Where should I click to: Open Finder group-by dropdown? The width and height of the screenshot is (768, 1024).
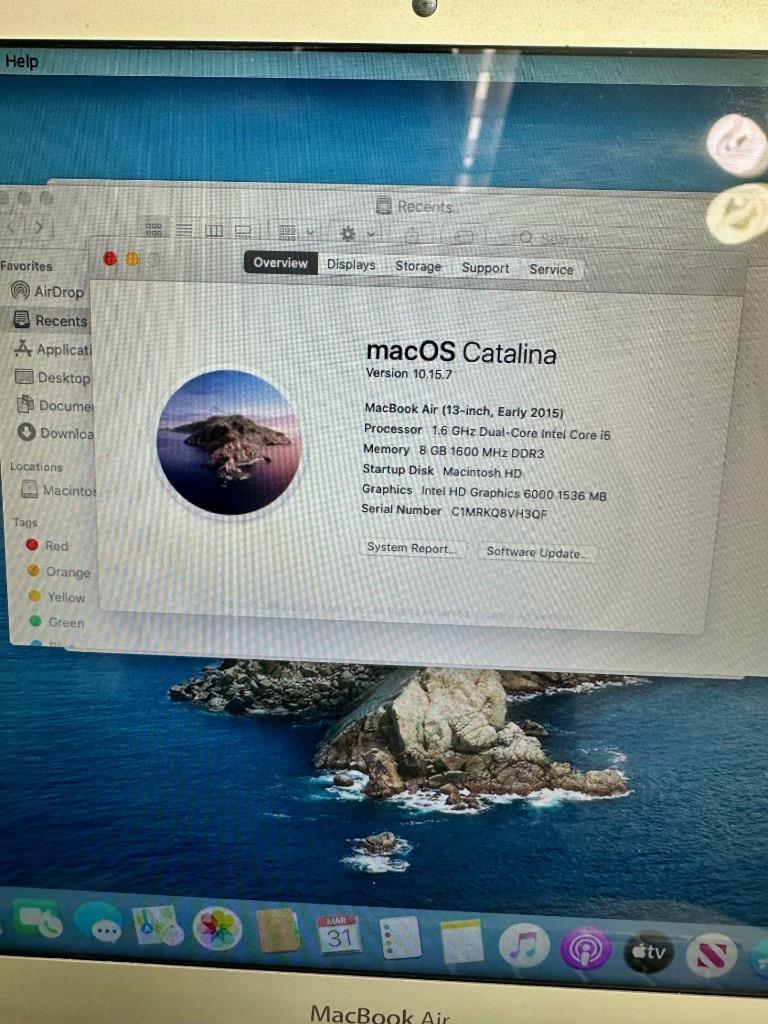[x=296, y=232]
